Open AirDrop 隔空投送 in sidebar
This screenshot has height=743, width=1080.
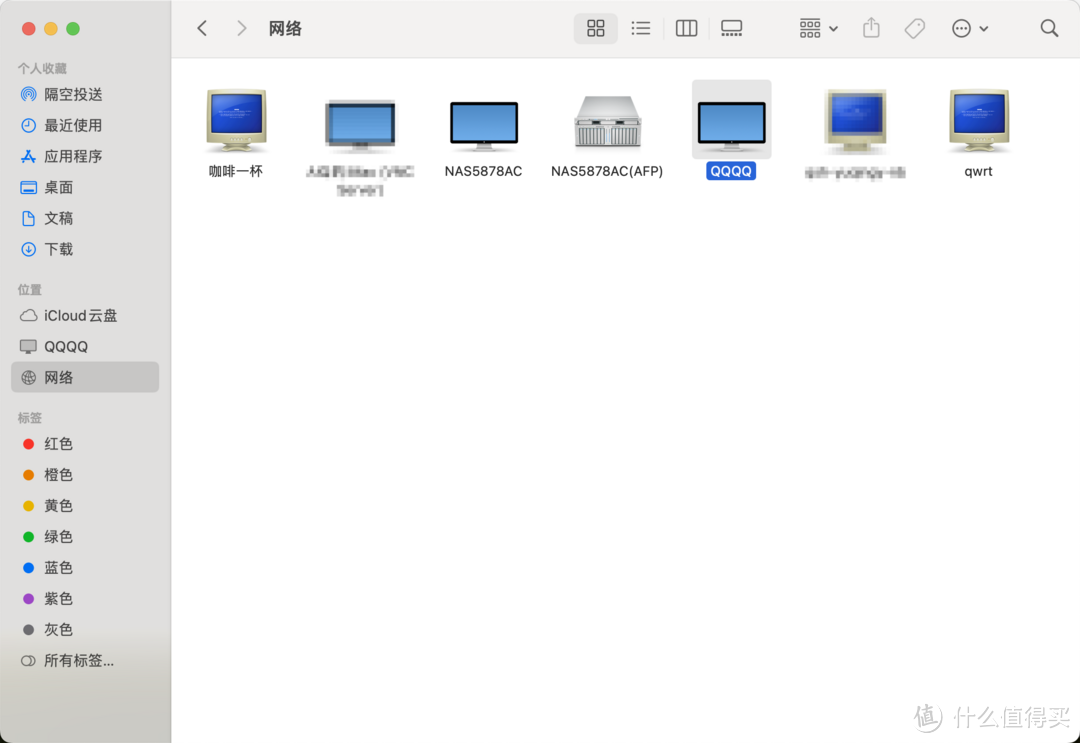coord(85,94)
